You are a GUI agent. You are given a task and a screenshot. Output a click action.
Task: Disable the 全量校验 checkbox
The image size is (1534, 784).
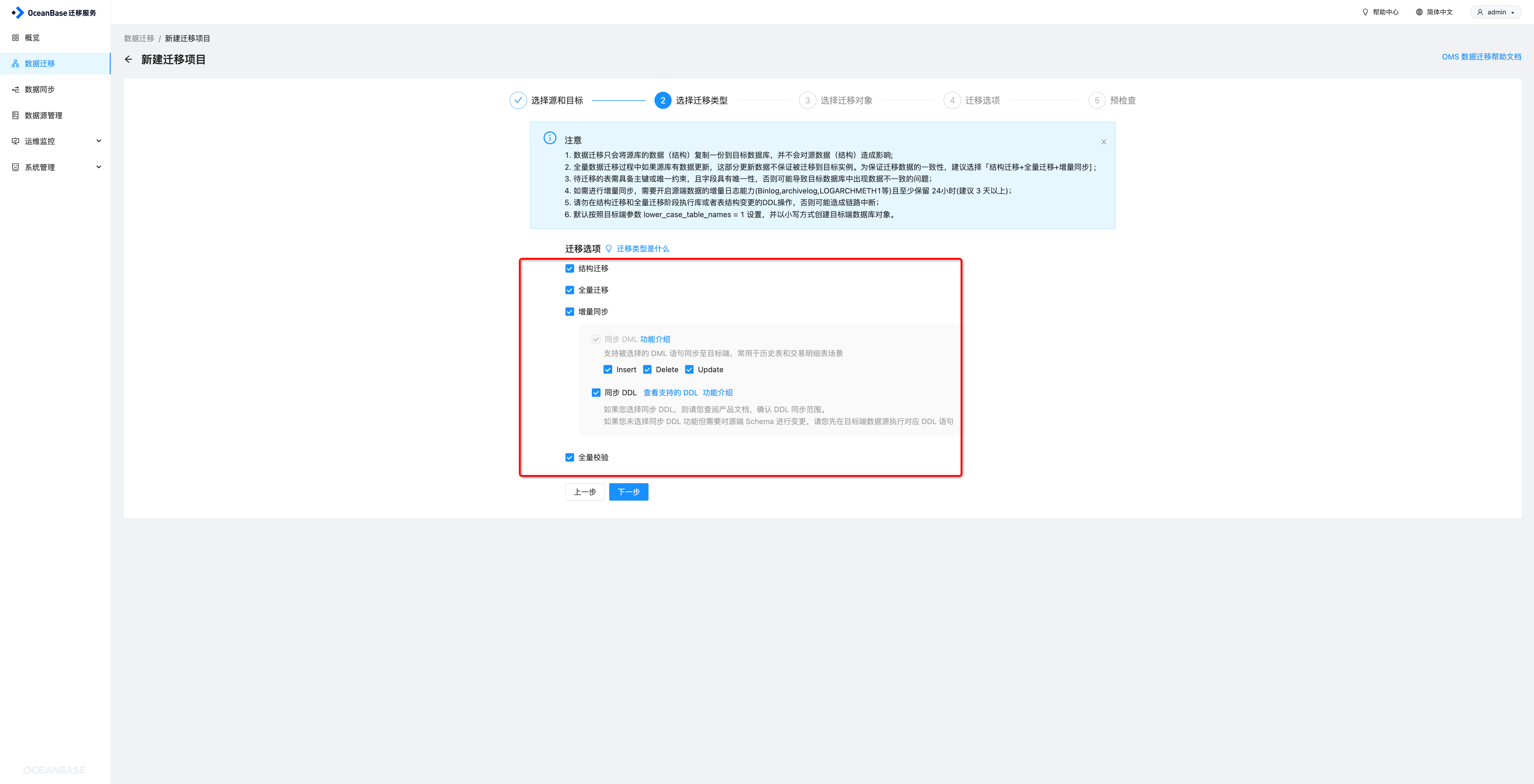click(569, 458)
